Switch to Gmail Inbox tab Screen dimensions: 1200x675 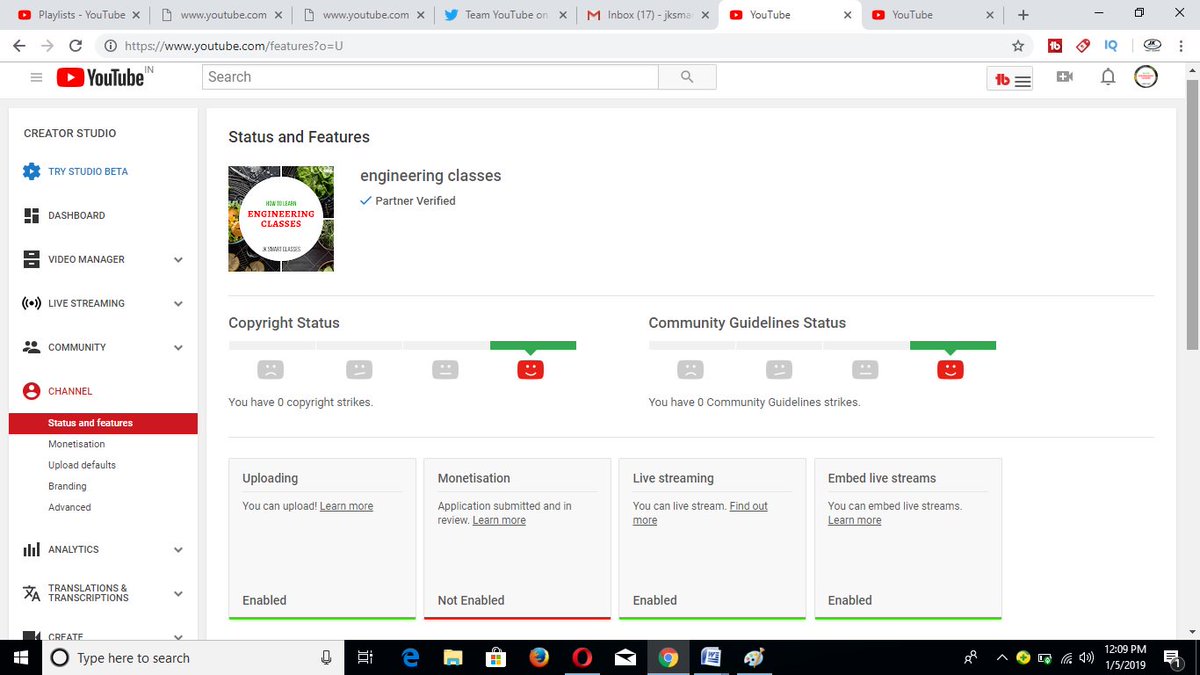coord(650,15)
